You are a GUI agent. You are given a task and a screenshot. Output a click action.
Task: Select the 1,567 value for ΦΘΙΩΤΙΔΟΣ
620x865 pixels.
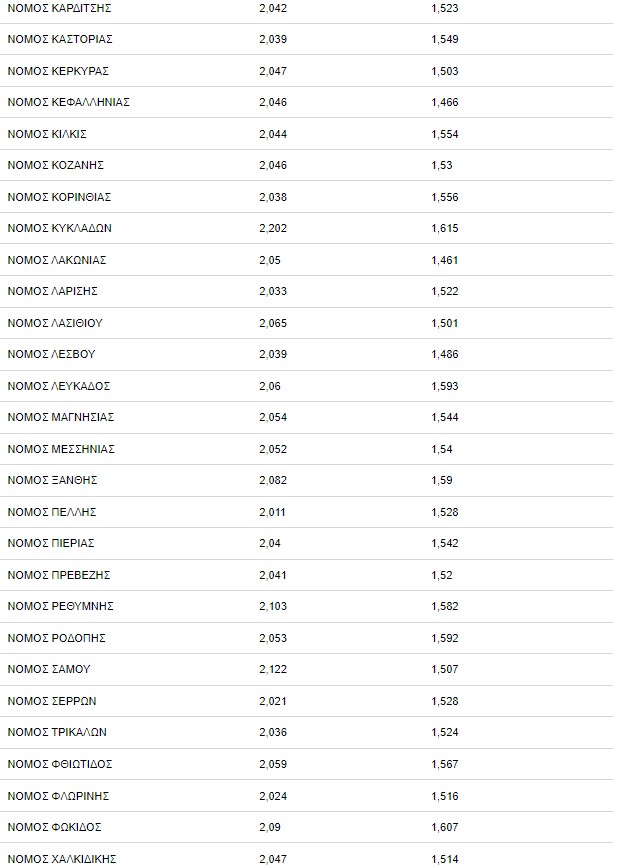point(445,763)
